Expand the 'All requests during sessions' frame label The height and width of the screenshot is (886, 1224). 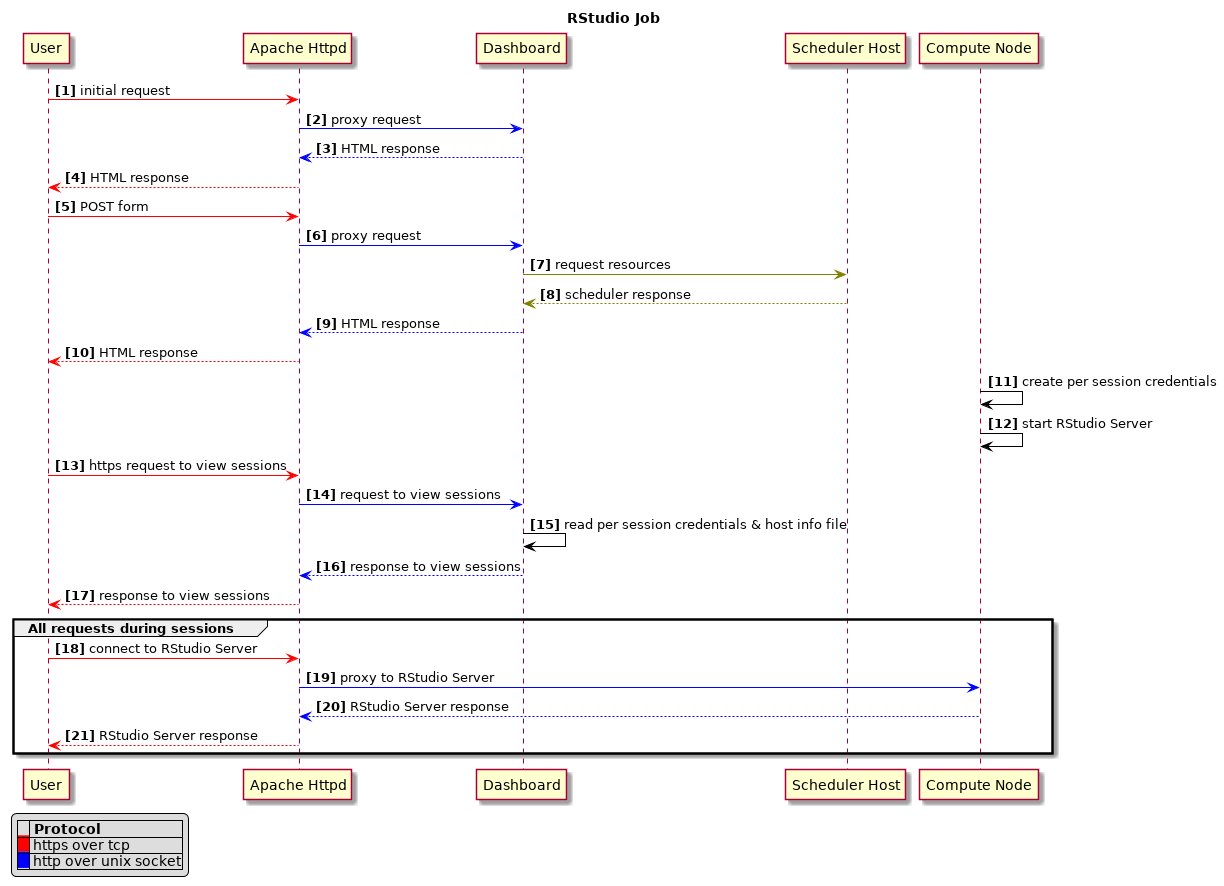coord(130,628)
